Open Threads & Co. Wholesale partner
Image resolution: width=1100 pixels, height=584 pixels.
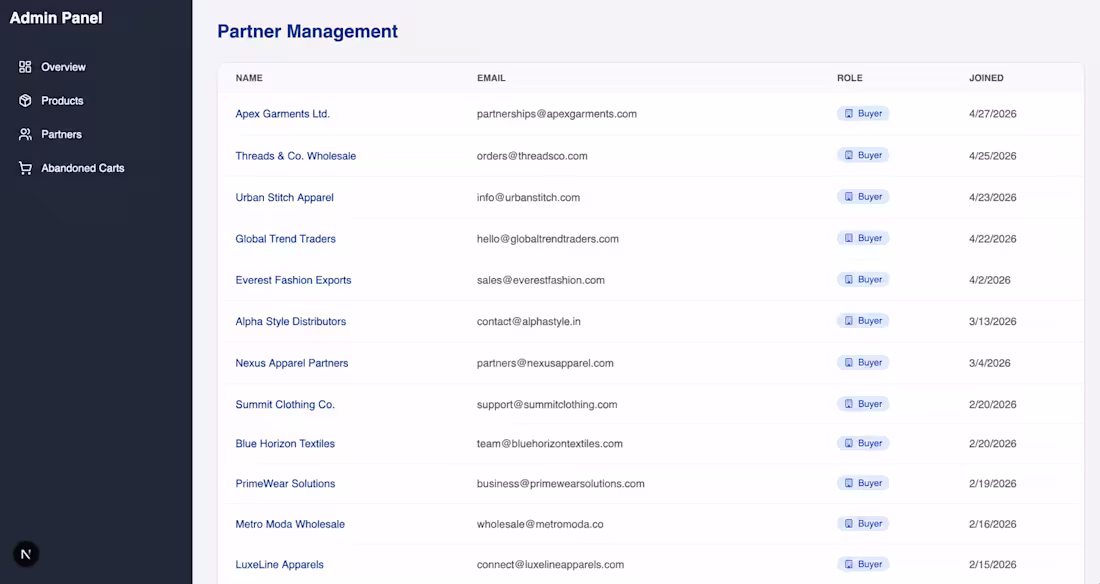tap(296, 156)
